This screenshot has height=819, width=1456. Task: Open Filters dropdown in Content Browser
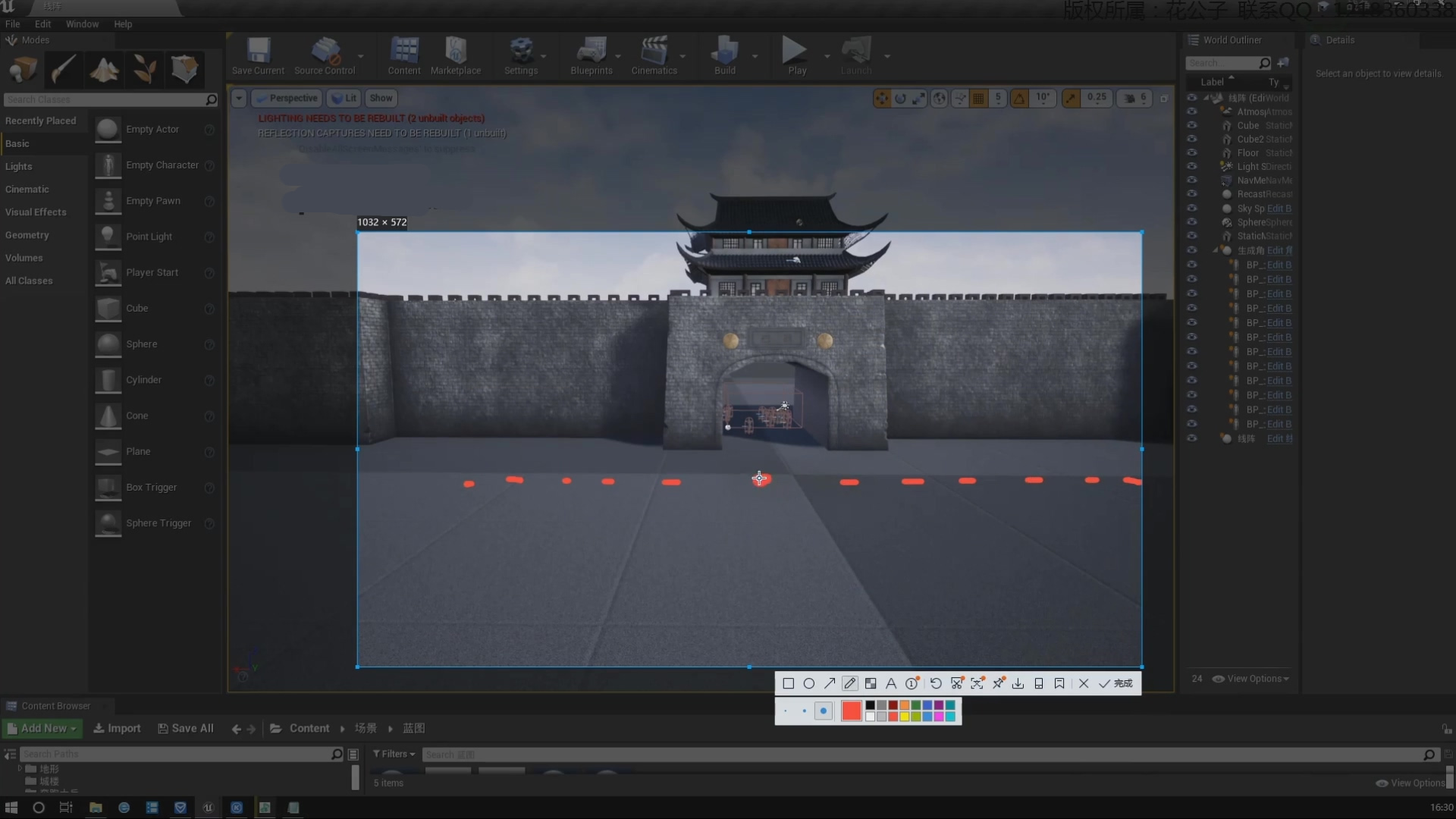(394, 755)
